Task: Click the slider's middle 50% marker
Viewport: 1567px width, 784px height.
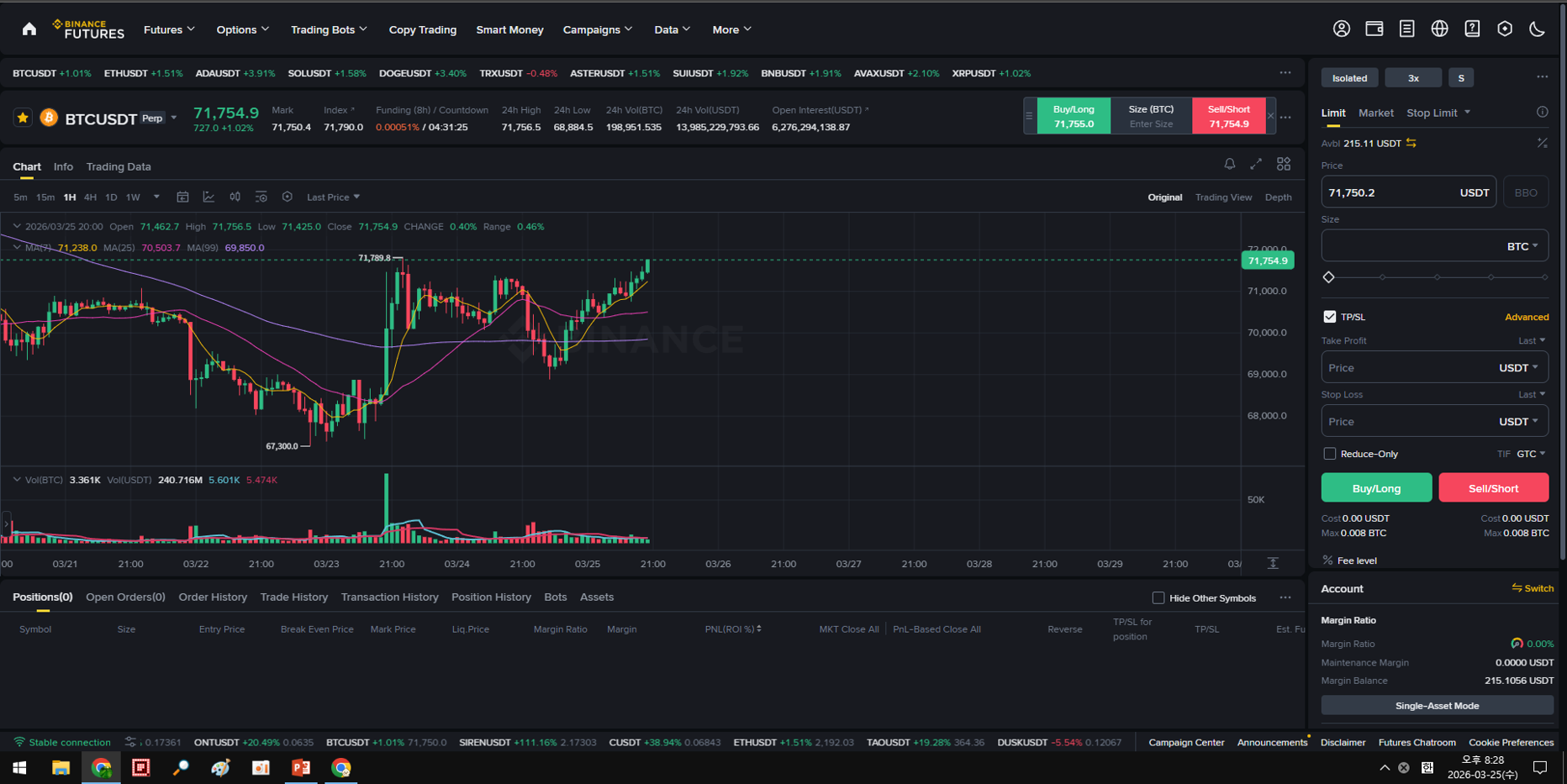Action: point(1437,277)
